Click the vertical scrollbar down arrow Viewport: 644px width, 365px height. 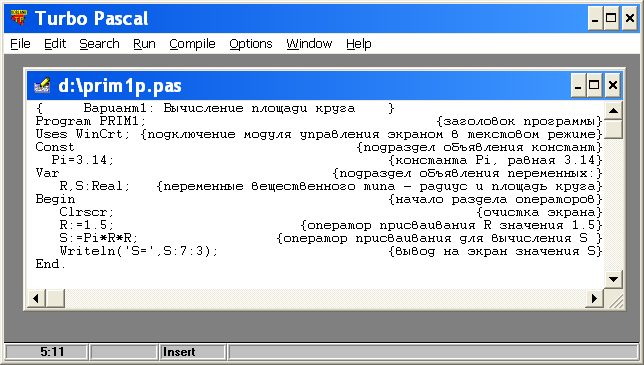[613, 279]
